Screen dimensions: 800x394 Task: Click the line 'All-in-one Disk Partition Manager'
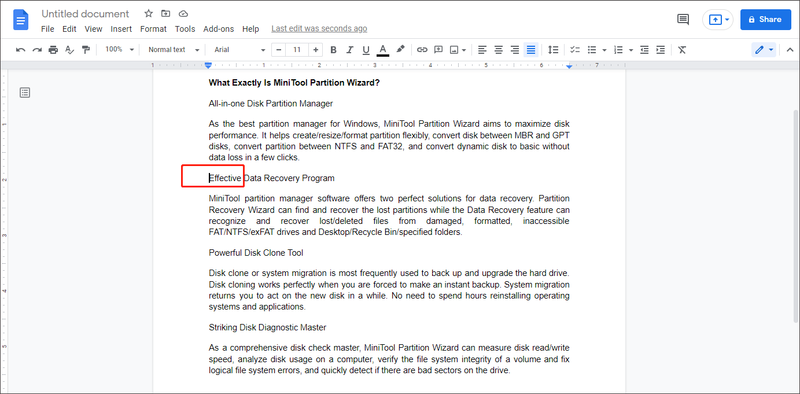tap(270, 104)
